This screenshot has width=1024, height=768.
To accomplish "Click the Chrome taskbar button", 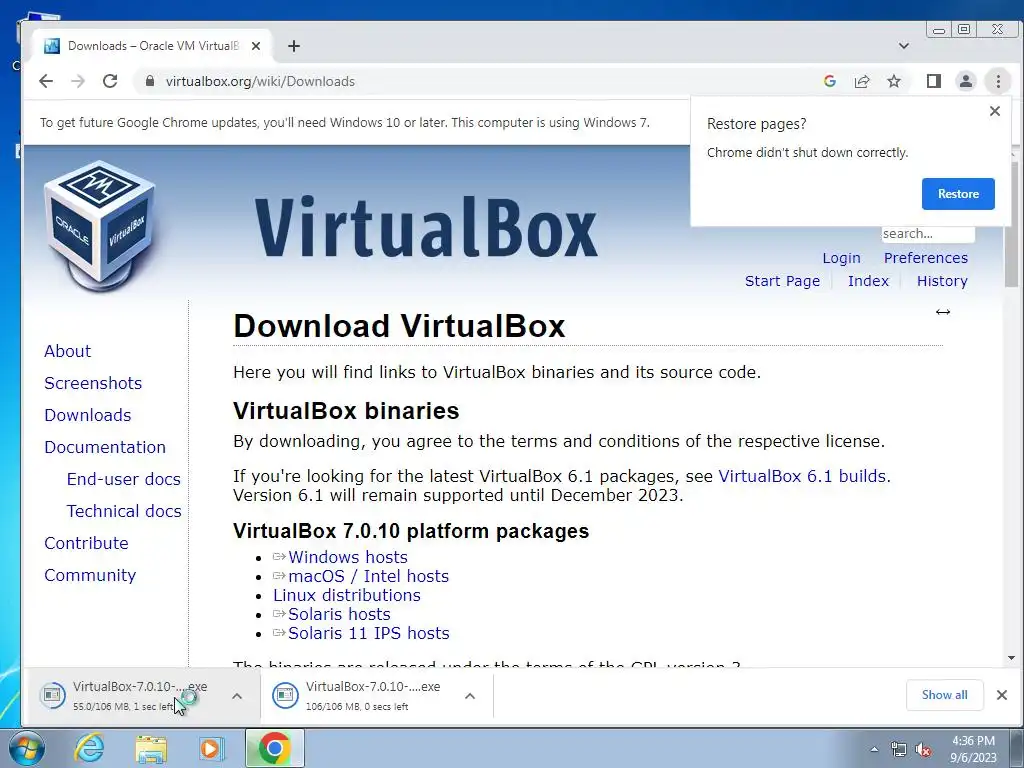I will pos(274,748).
